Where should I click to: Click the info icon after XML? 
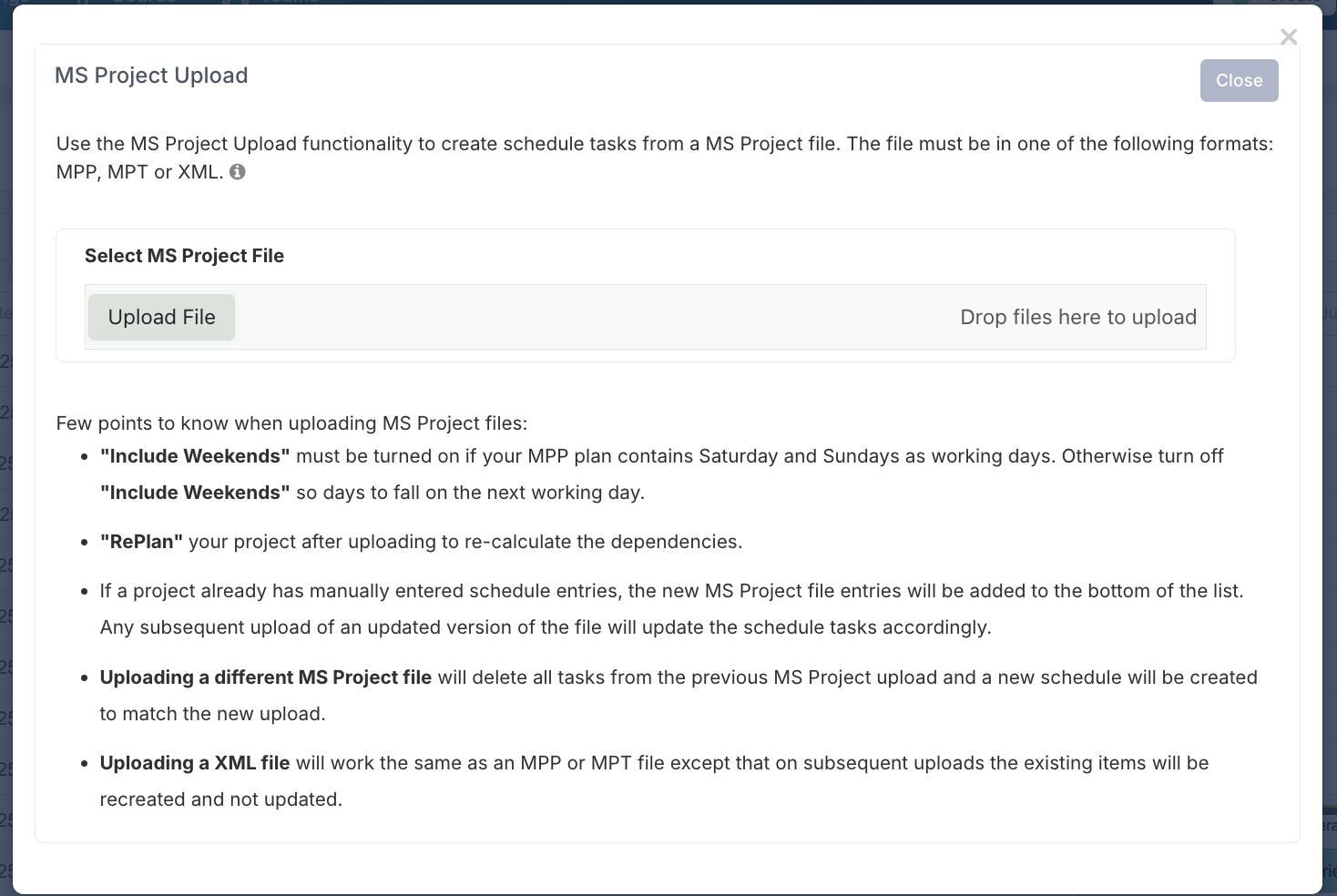point(238,171)
